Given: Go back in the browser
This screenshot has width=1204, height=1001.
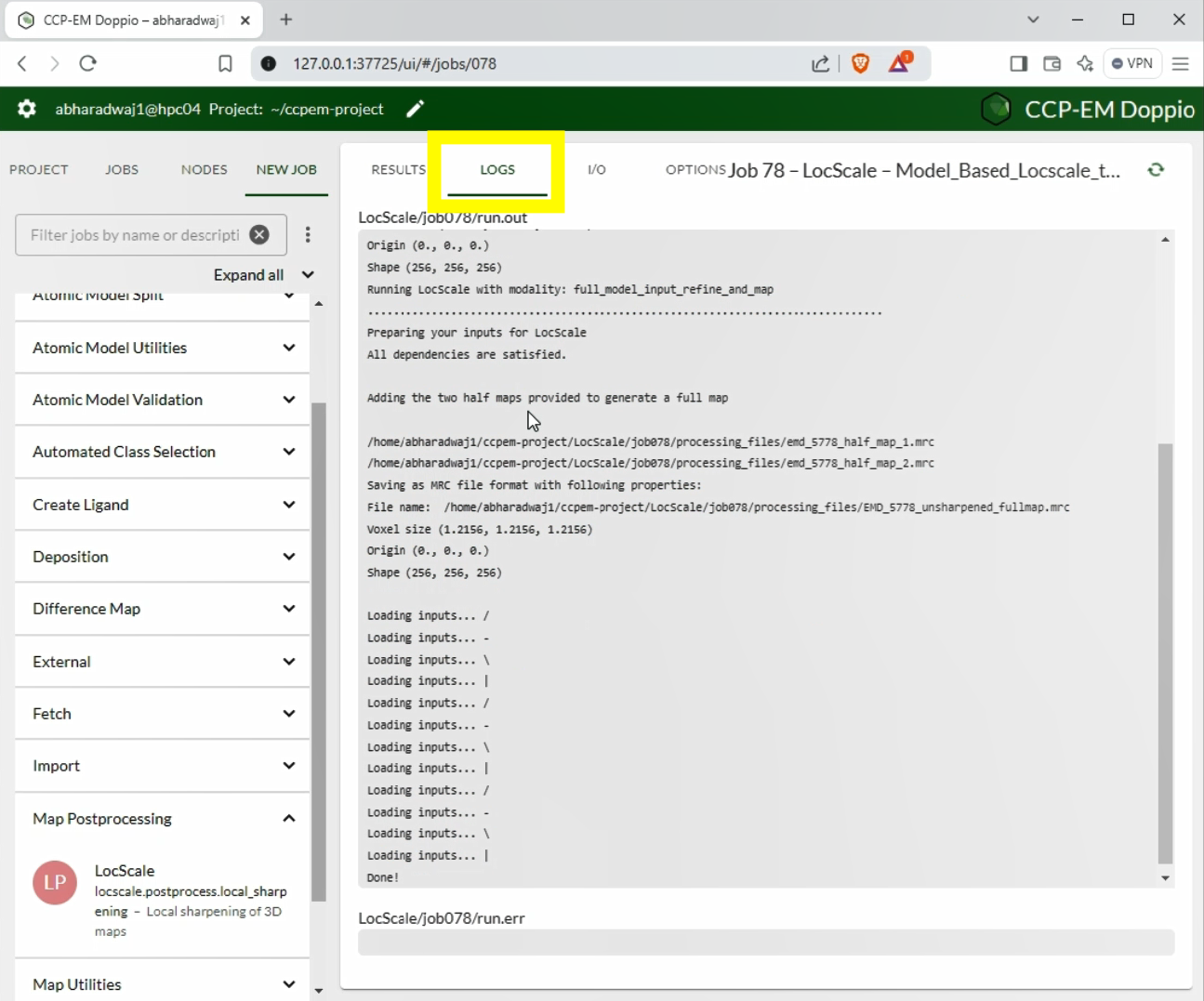Looking at the screenshot, I should tap(22, 63).
